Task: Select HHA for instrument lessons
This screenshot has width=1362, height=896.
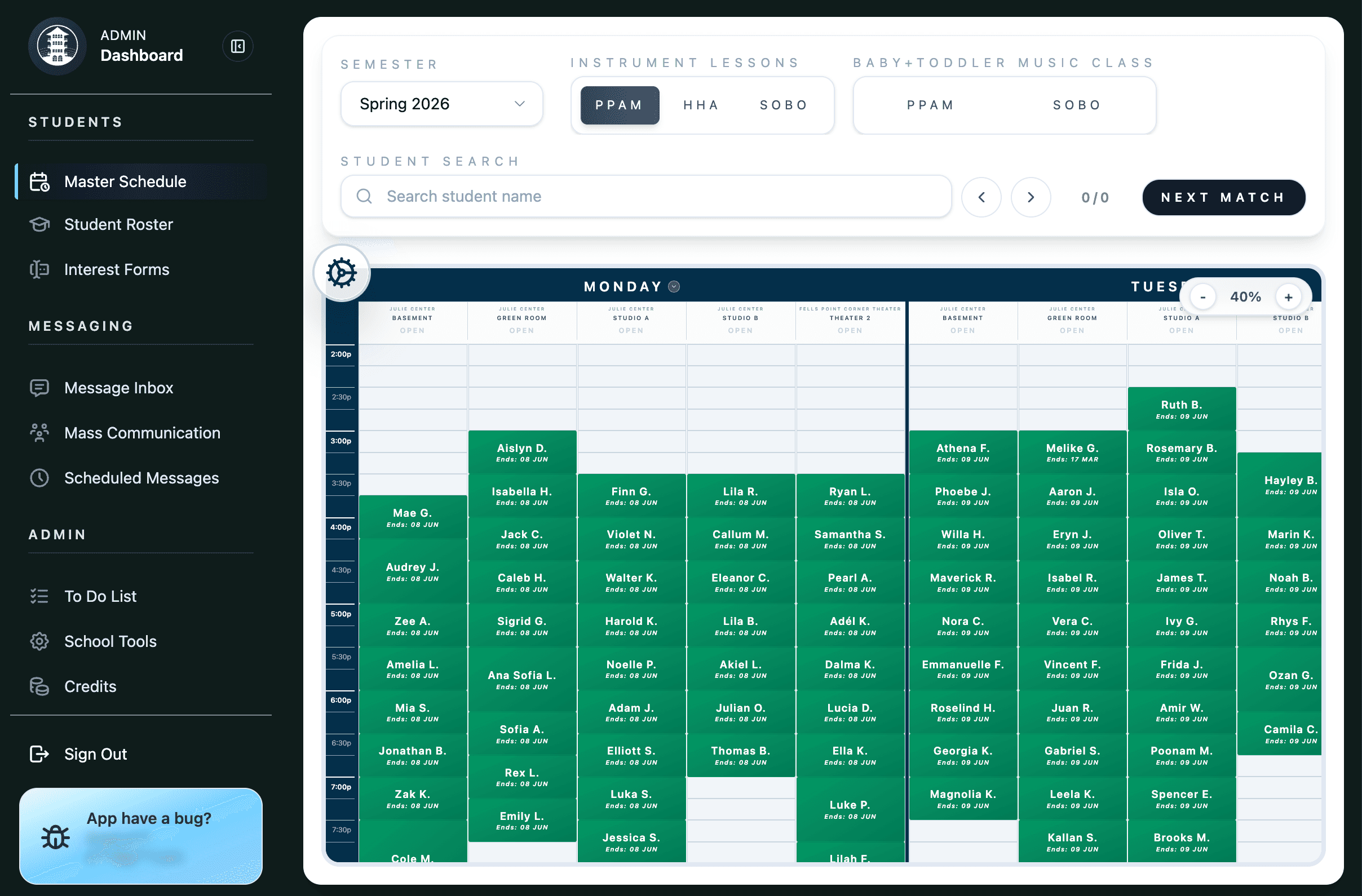Action: (x=701, y=105)
